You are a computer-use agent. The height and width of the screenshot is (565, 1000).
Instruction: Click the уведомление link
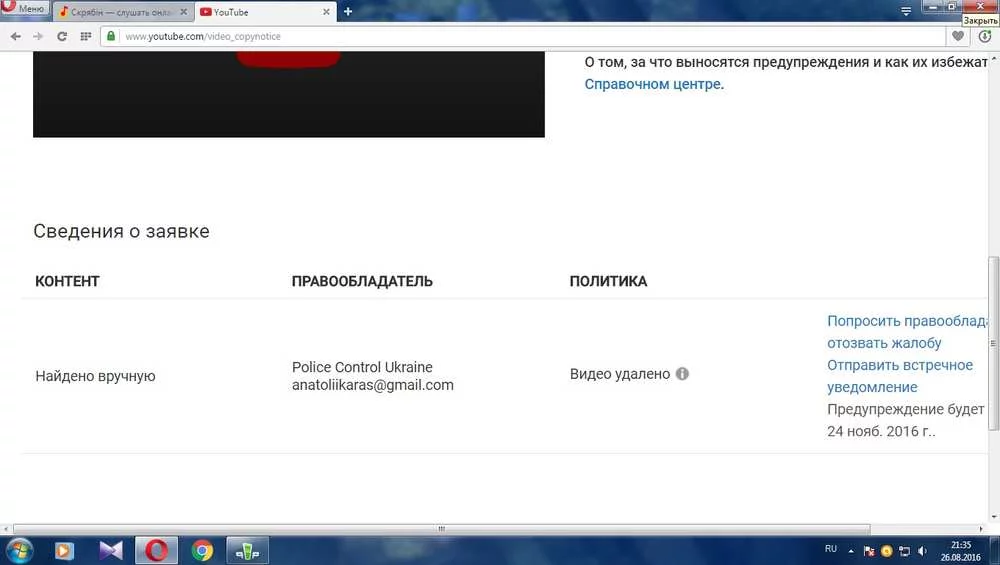pos(872,387)
